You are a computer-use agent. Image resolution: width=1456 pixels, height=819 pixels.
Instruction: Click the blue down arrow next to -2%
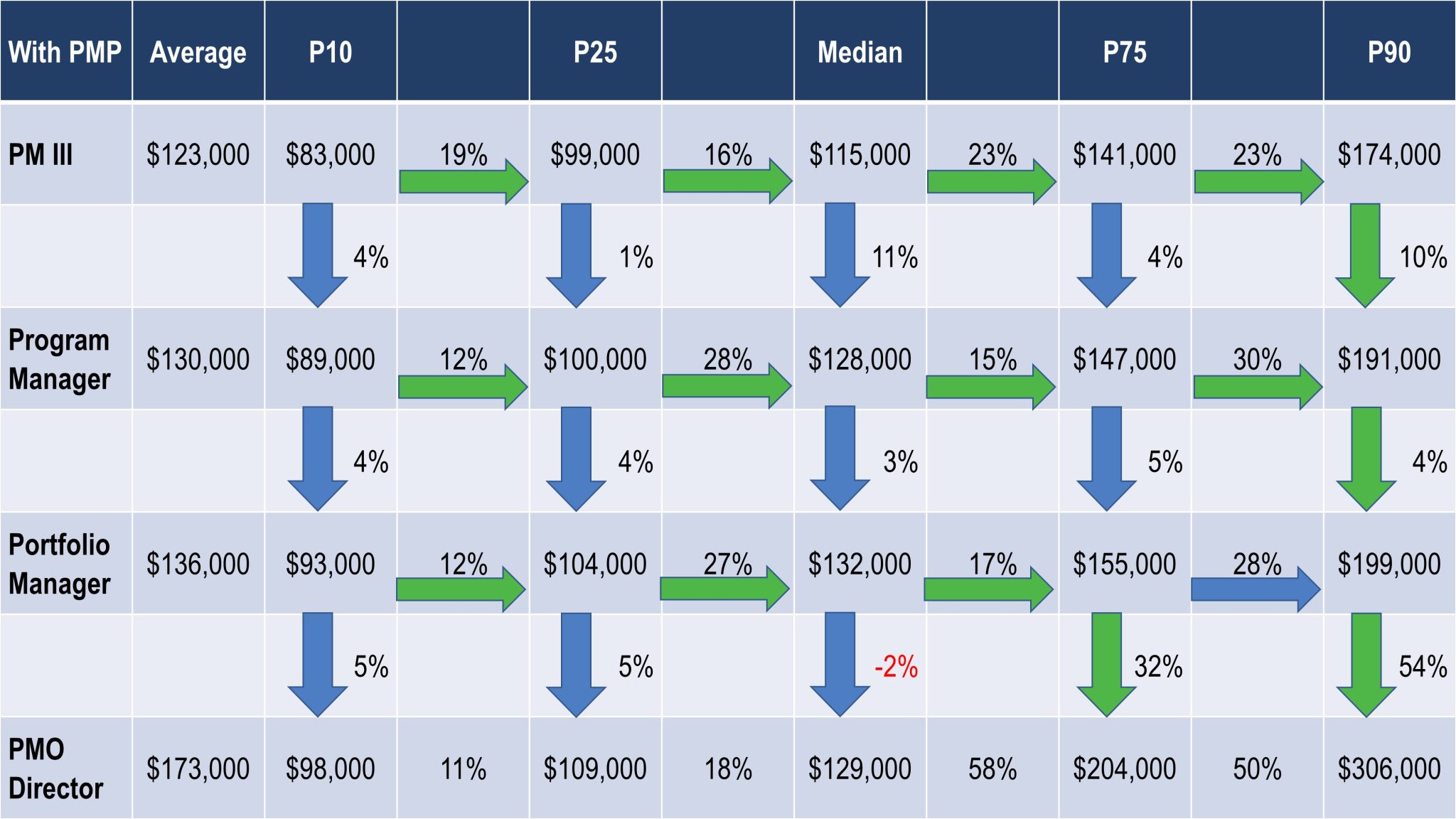(840, 664)
